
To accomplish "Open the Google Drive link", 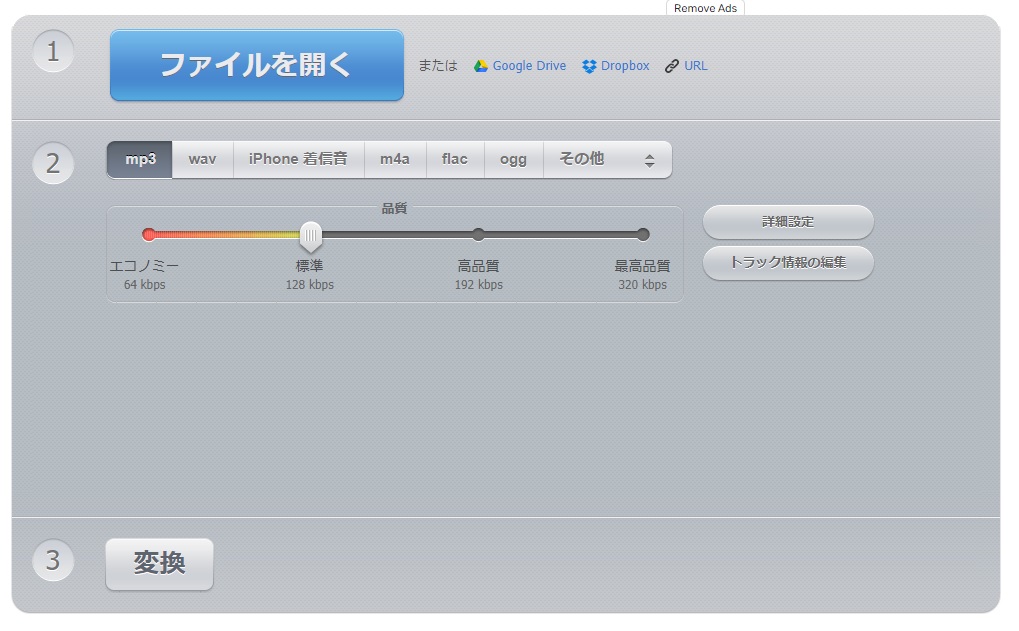I will [528, 66].
